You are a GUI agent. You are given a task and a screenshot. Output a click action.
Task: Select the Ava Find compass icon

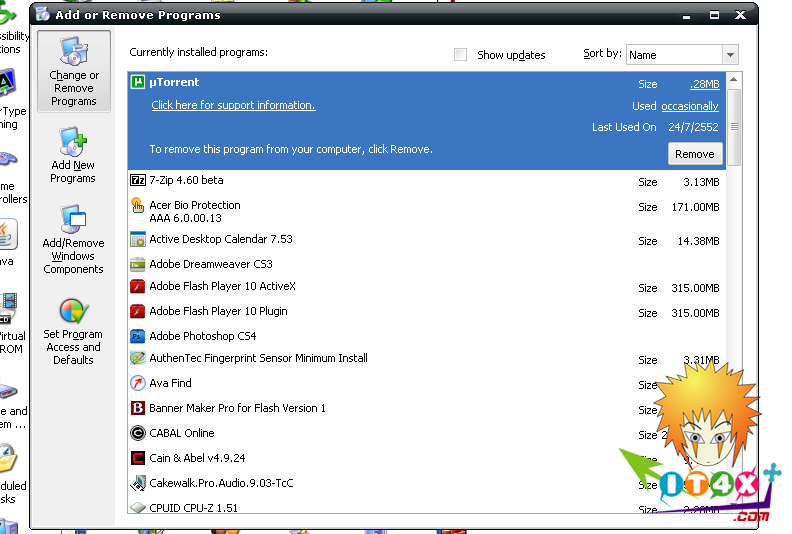tap(139, 383)
